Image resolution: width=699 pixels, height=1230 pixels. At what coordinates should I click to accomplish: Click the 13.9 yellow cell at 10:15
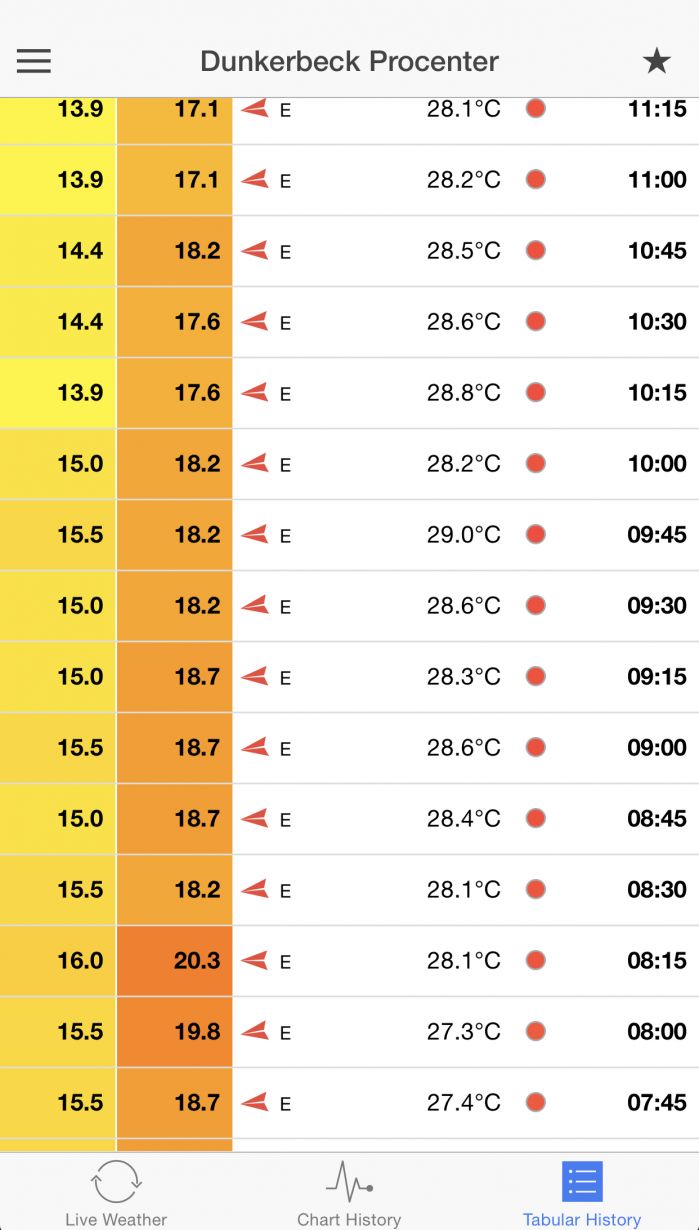pos(58,392)
